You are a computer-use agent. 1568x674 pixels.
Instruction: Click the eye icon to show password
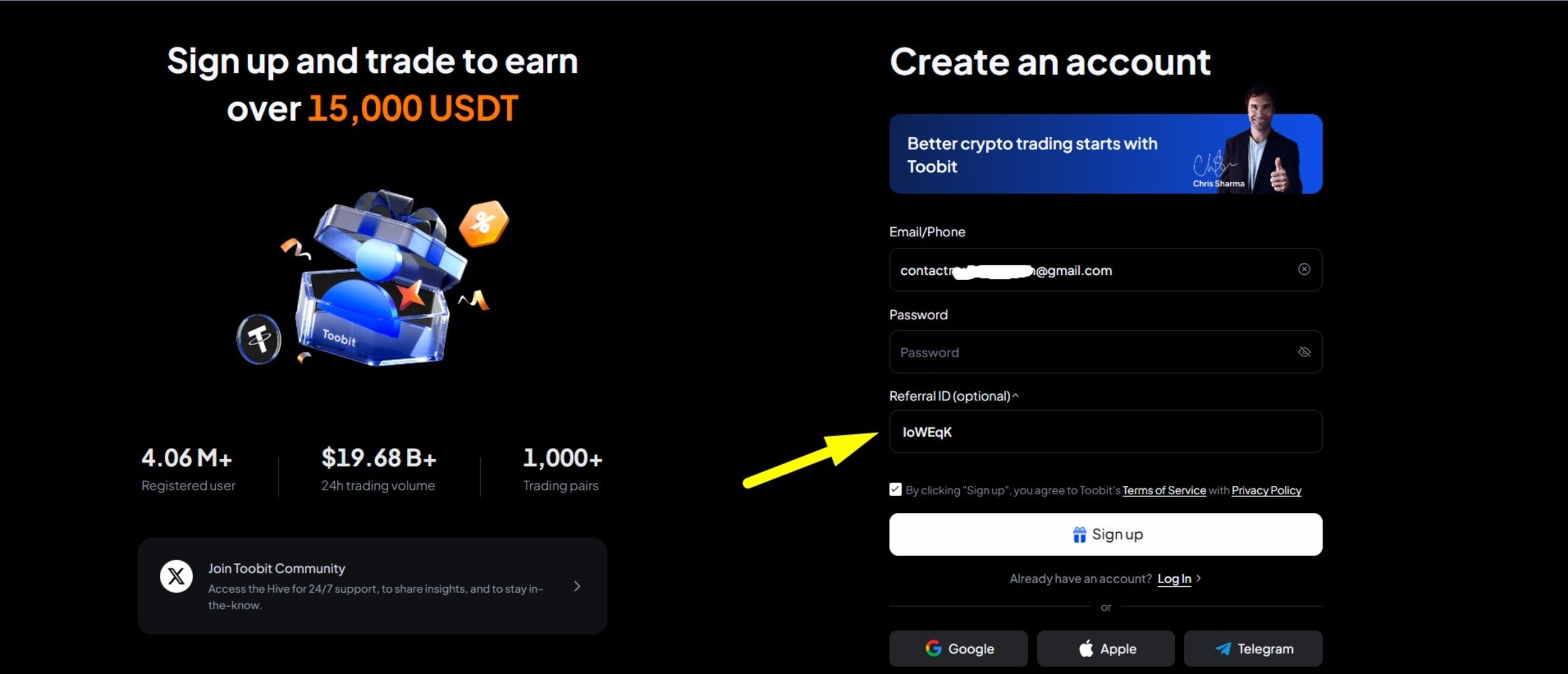pos(1304,352)
